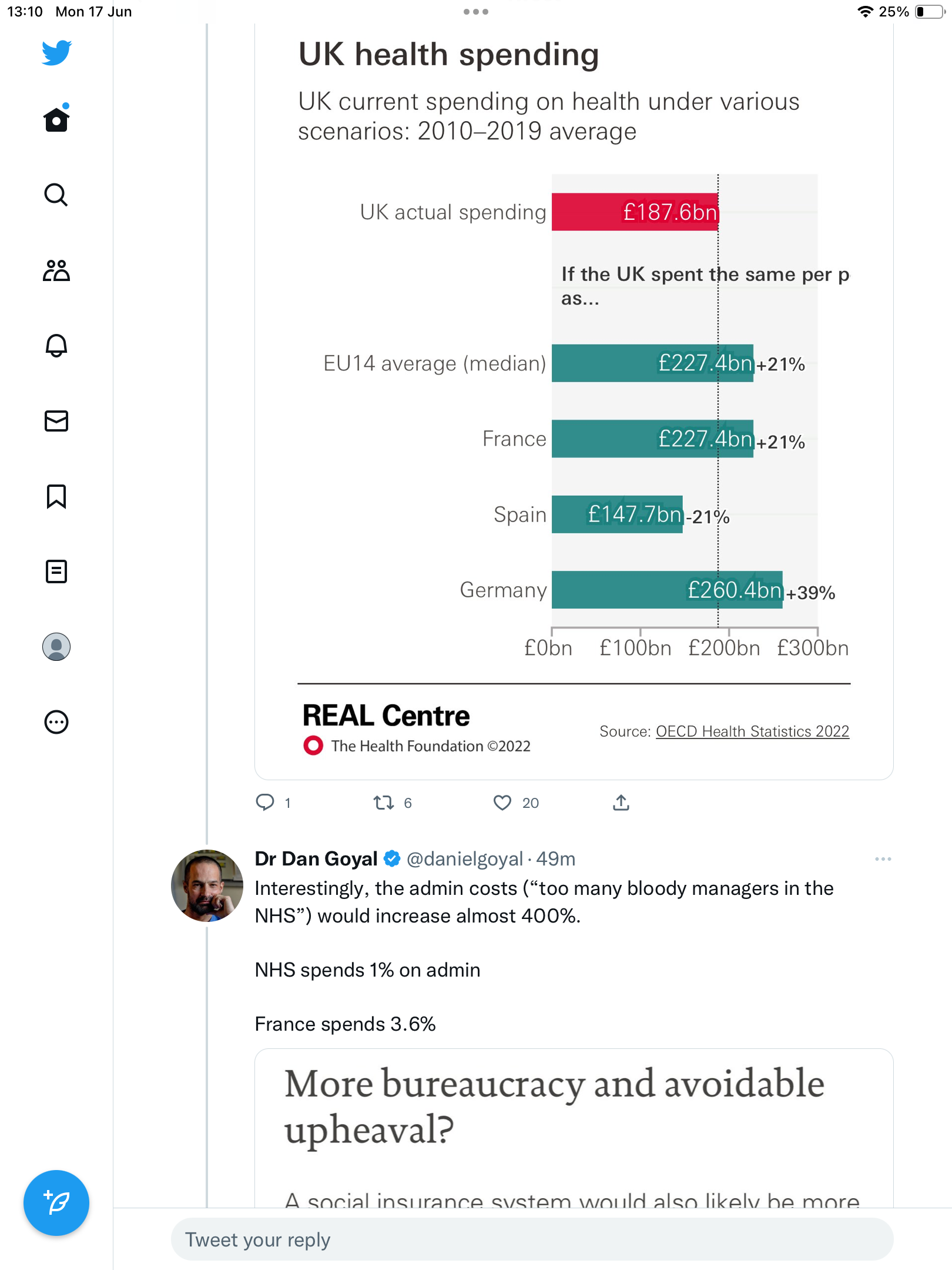Viewport: 952px width, 1270px height.
Task: Open Dr Dan Goyal's profile picture
Action: [x=207, y=885]
